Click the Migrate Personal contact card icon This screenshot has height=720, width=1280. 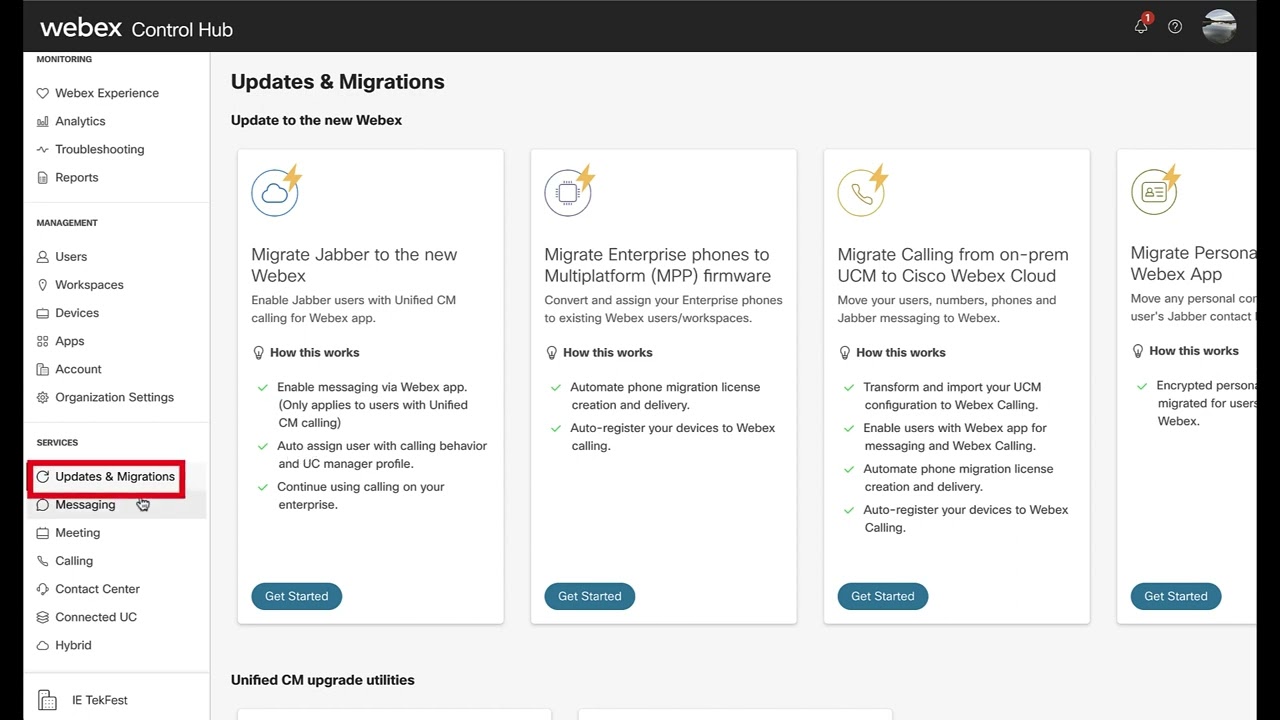[x=1156, y=190]
